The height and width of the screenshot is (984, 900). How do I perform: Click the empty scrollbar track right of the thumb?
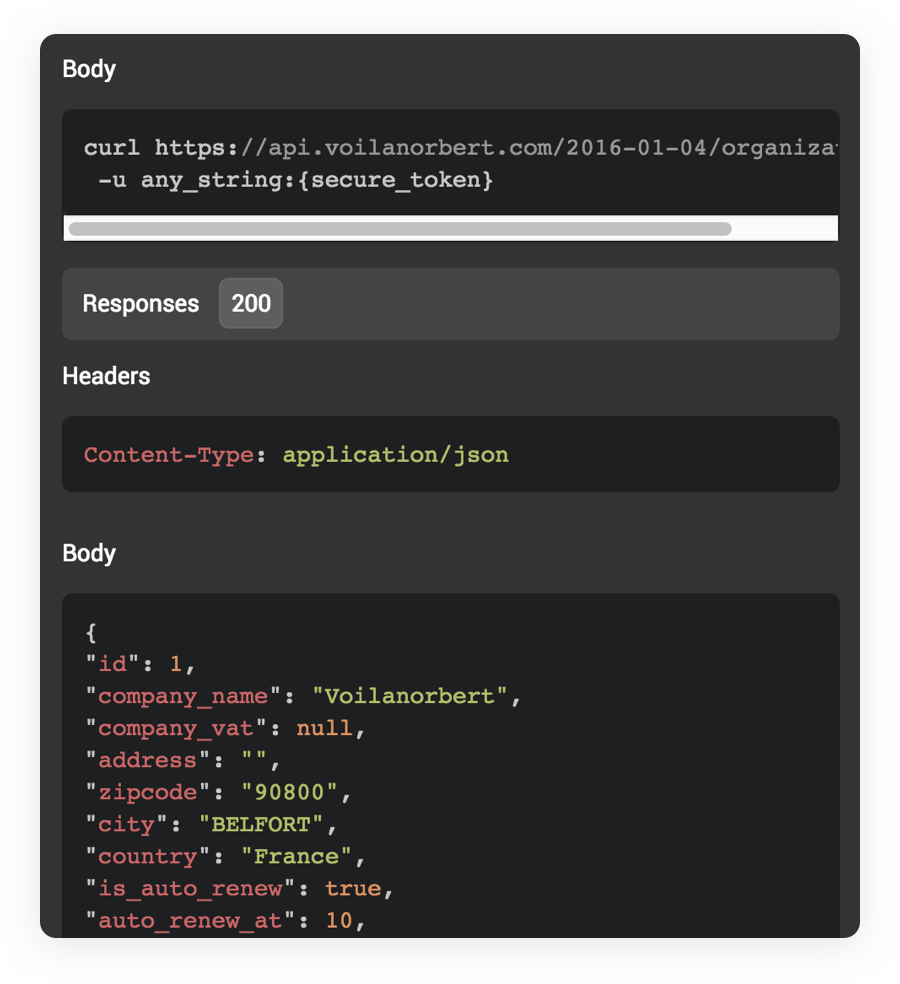784,228
